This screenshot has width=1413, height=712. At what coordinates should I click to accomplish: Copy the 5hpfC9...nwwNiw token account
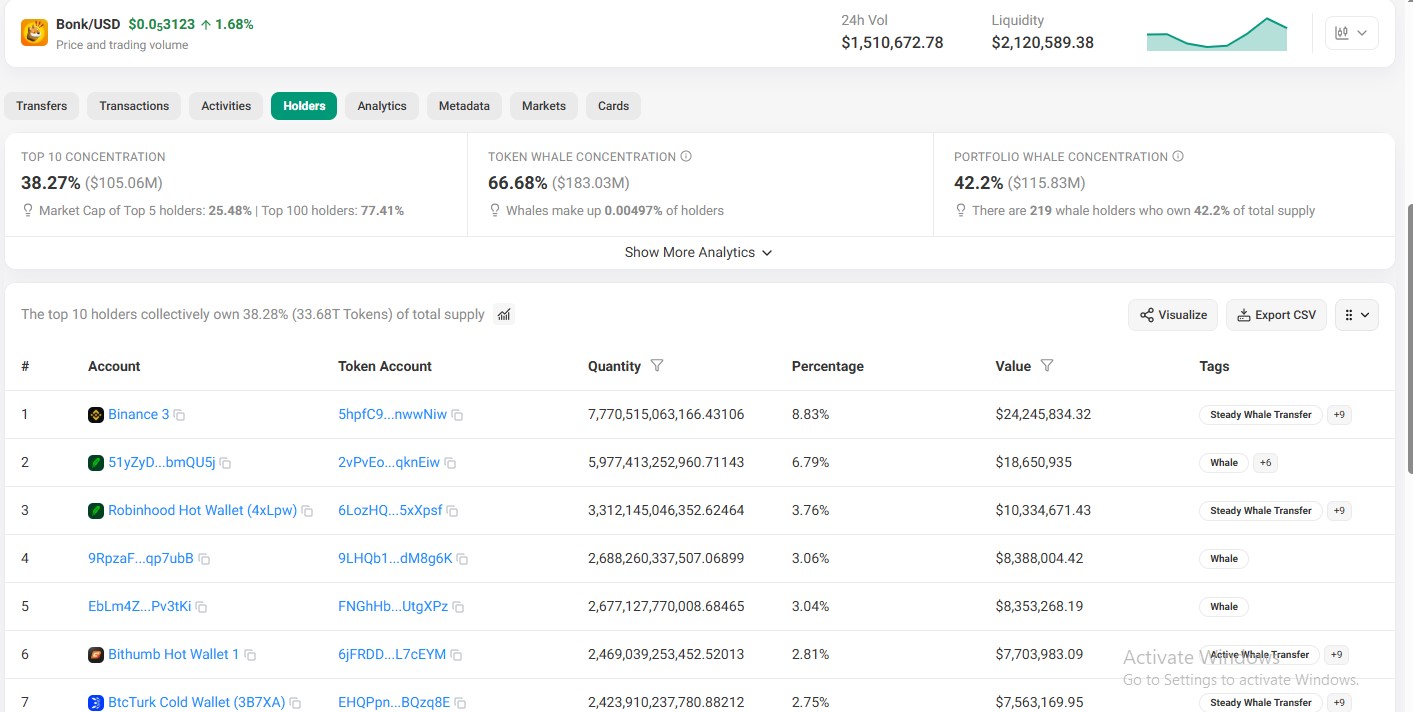457,415
